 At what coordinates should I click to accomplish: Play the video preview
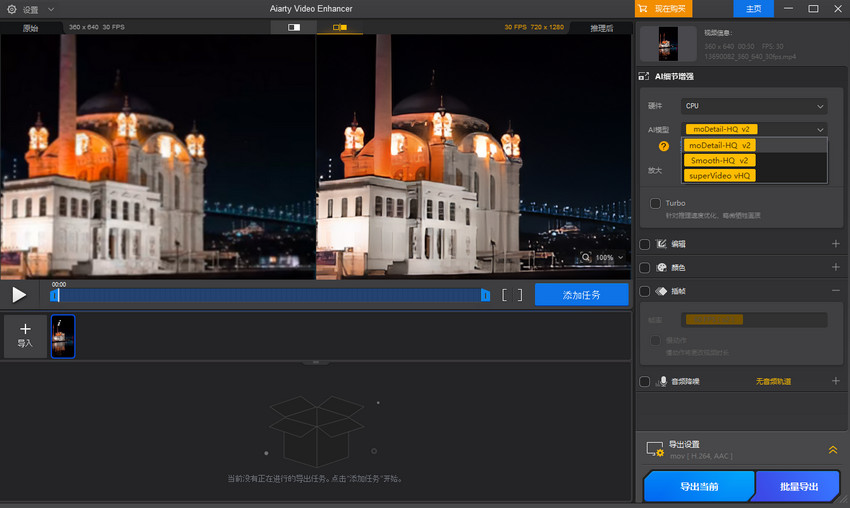point(19,294)
